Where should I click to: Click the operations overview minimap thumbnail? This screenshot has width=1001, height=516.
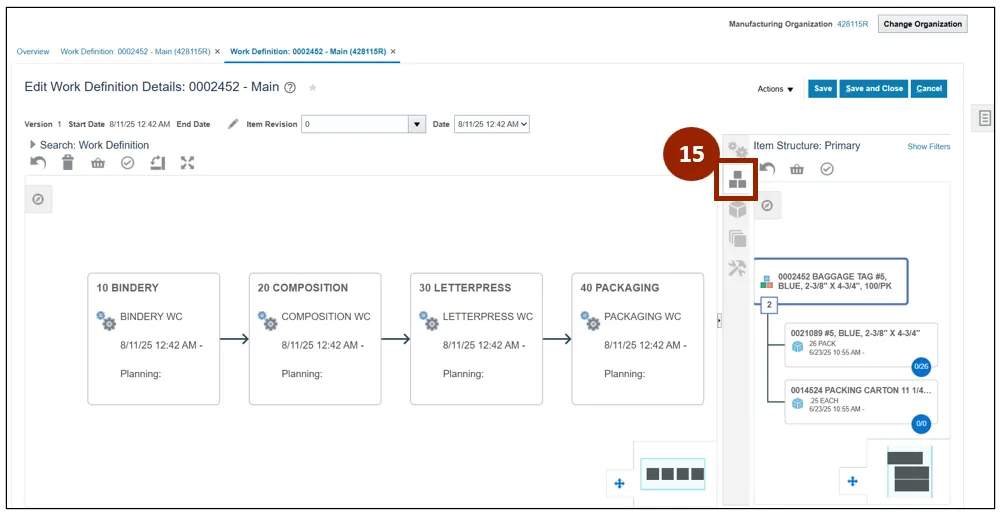[x=675, y=474]
